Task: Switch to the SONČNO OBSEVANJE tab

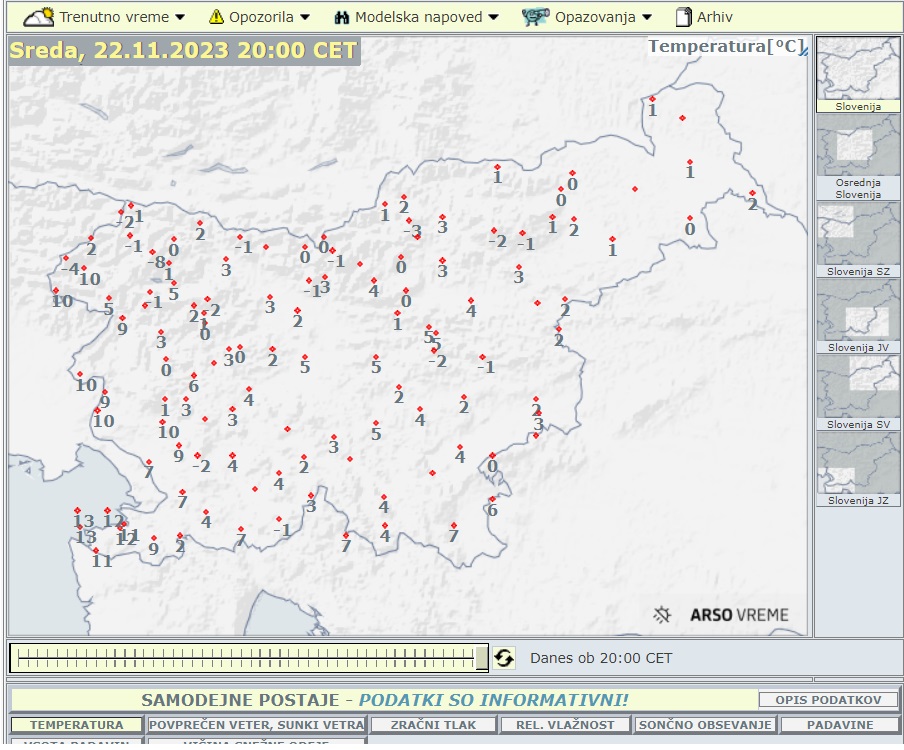Action: (705, 725)
